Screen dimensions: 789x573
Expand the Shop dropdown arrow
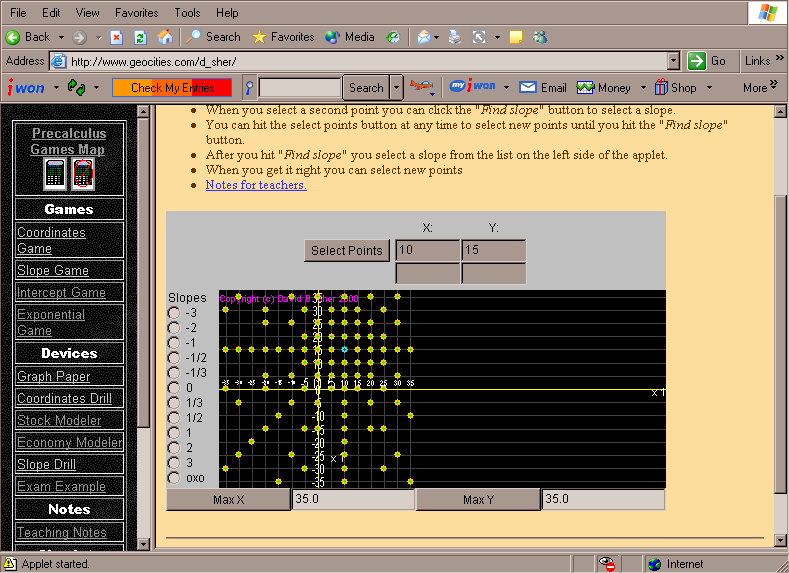coord(709,88)
